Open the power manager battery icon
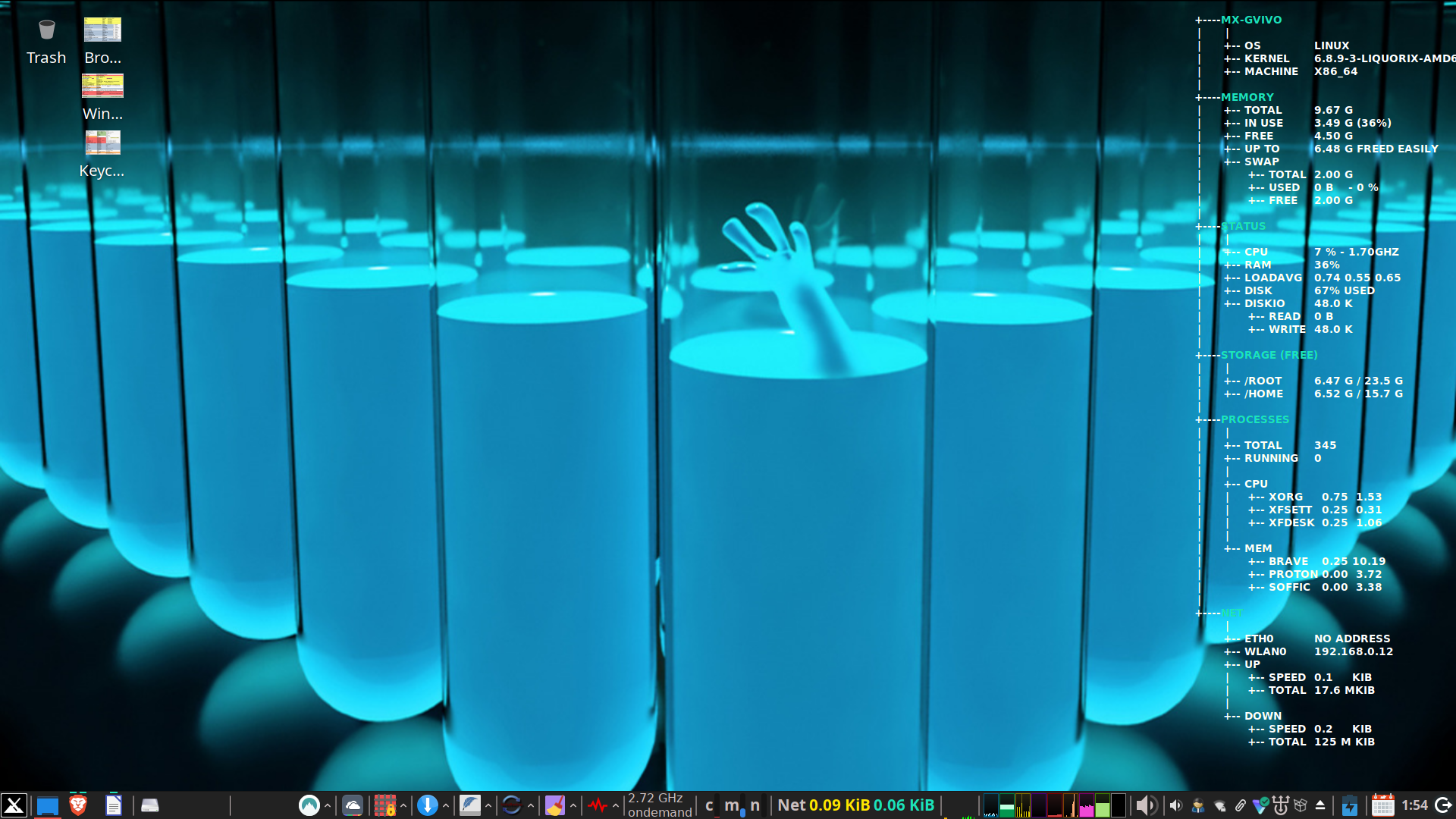Screen dimensions: 1456x819 pos(1349,805)
